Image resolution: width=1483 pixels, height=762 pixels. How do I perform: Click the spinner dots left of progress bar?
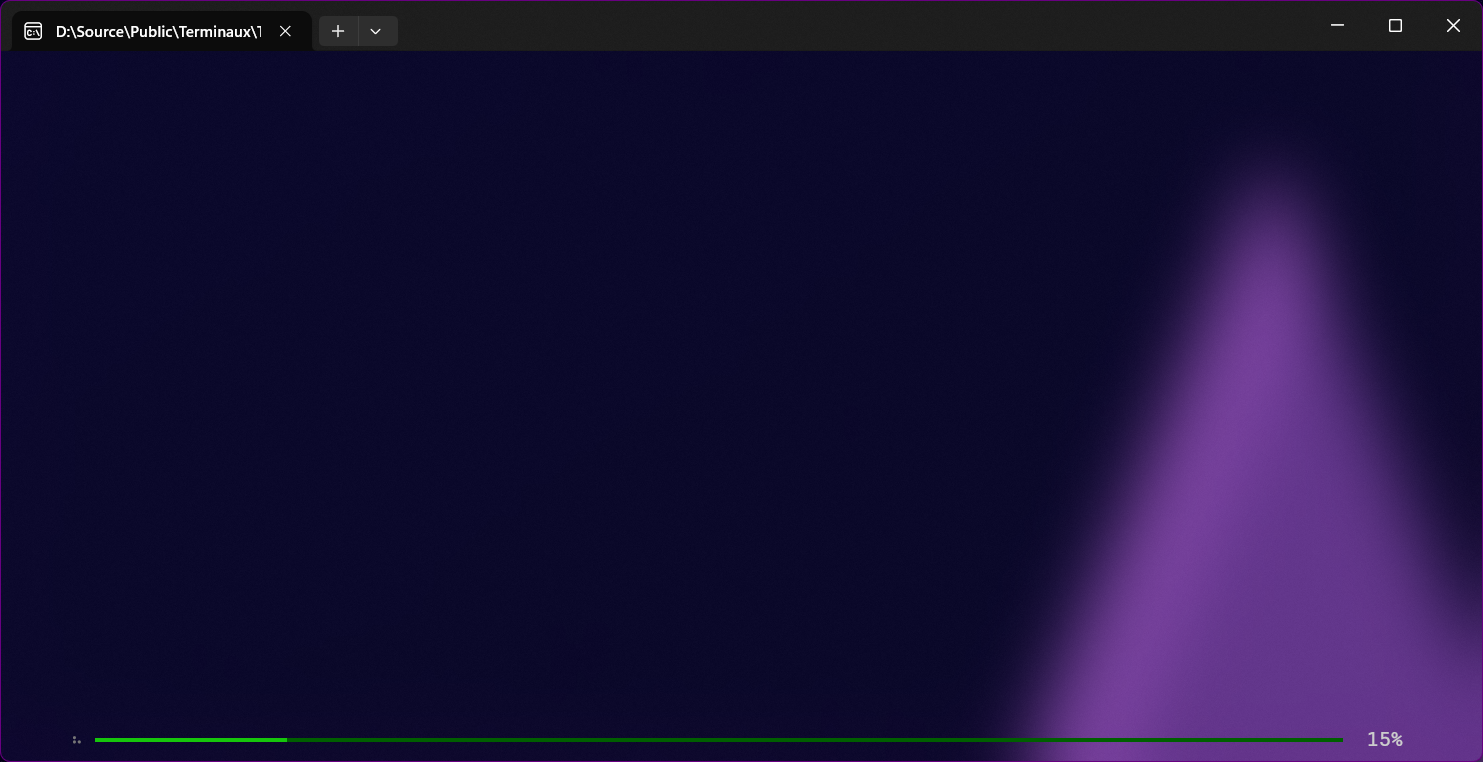(x=76, y=740)
